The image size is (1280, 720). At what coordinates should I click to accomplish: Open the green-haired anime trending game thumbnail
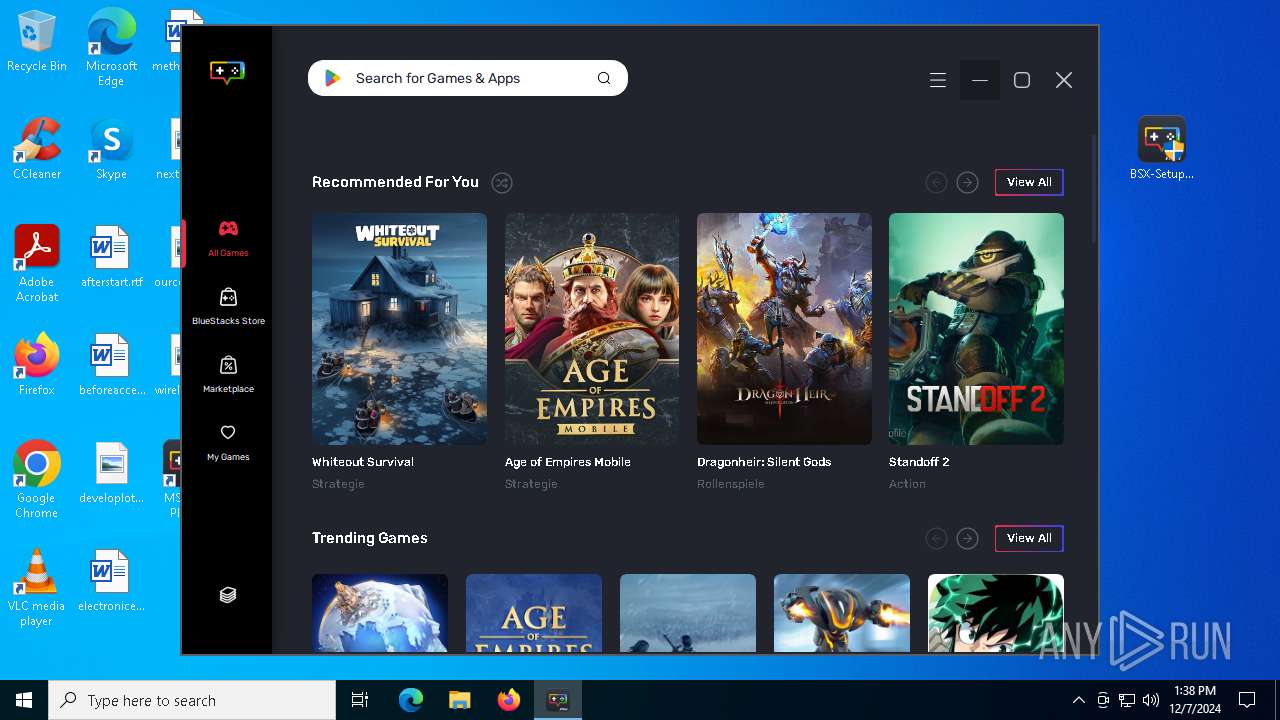[x=996, y=613]
